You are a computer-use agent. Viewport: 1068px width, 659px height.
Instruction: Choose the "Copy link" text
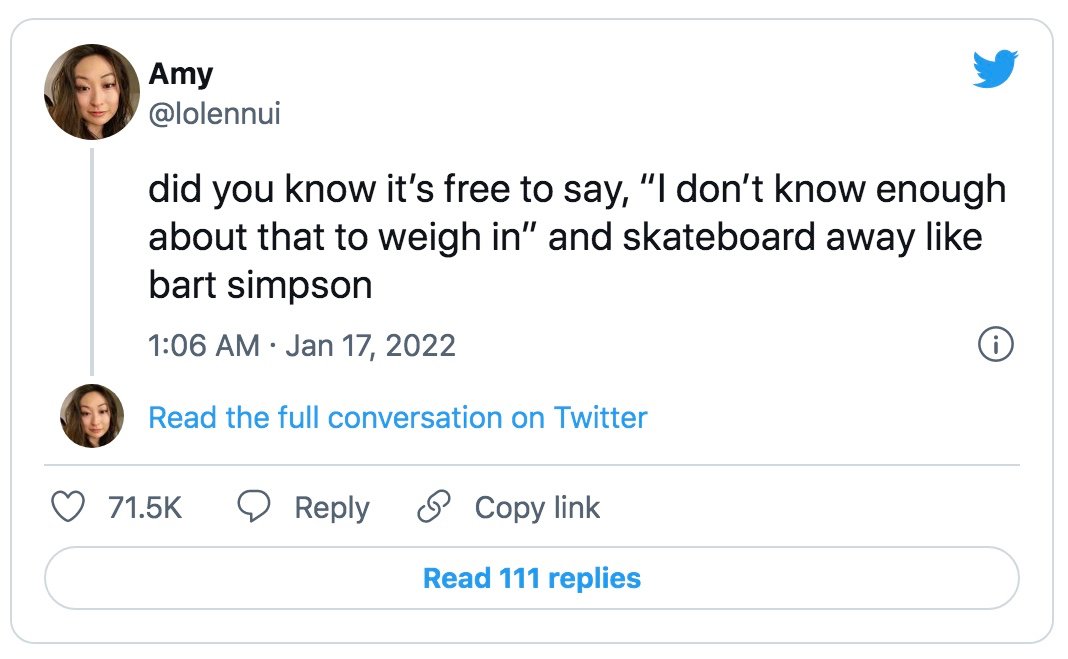[537, 509]
